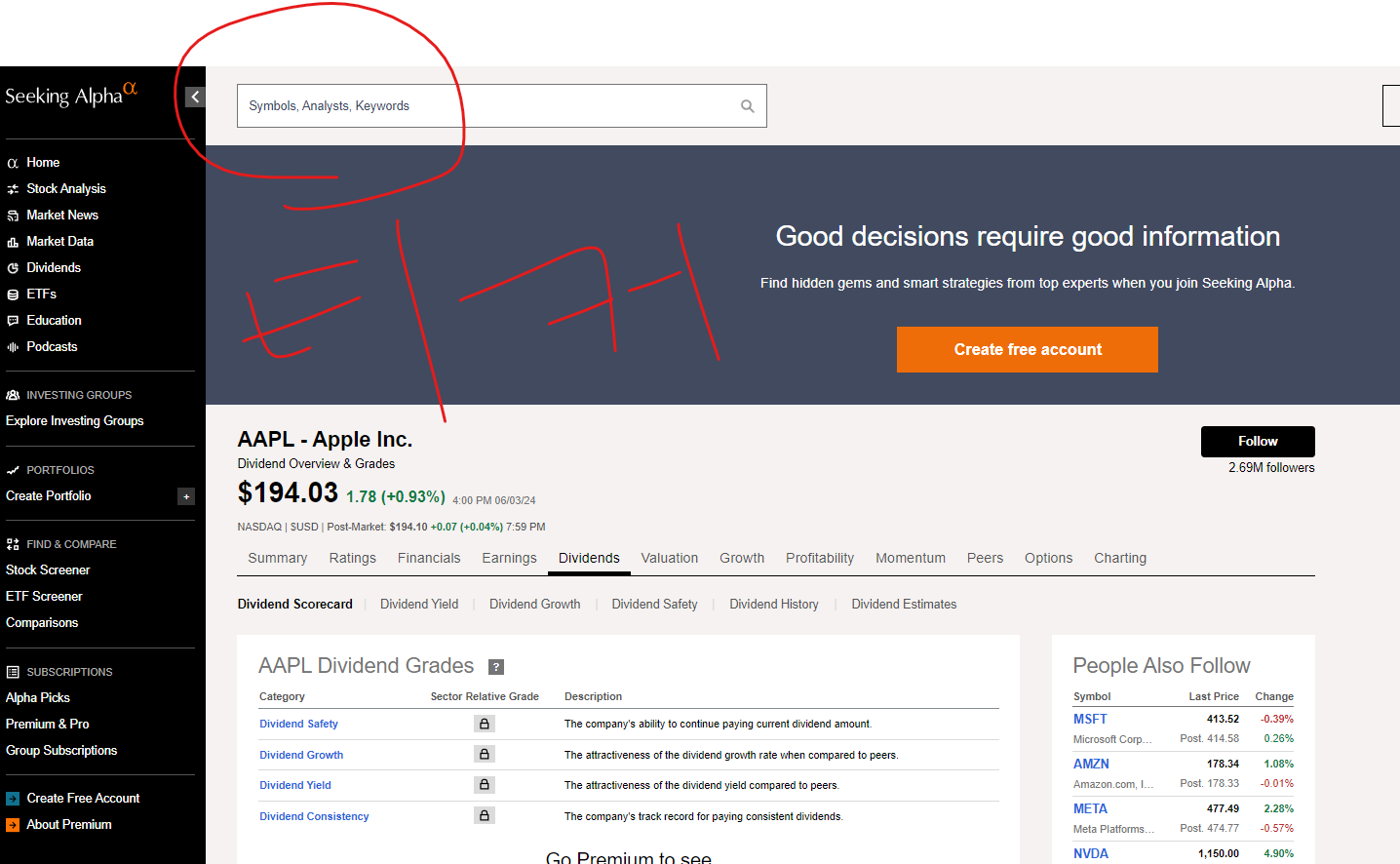Screen dimensions: 1400x864
Task: Click the Education icon in sidebar
Action: [x=13, y=321]
